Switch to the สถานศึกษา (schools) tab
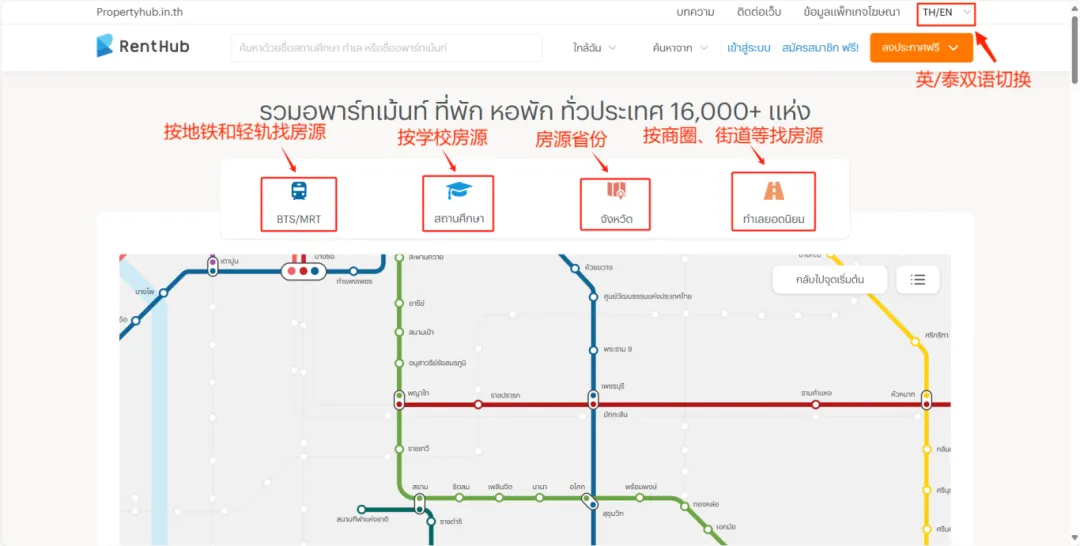The image size is (1080, 546). point(459,203)
